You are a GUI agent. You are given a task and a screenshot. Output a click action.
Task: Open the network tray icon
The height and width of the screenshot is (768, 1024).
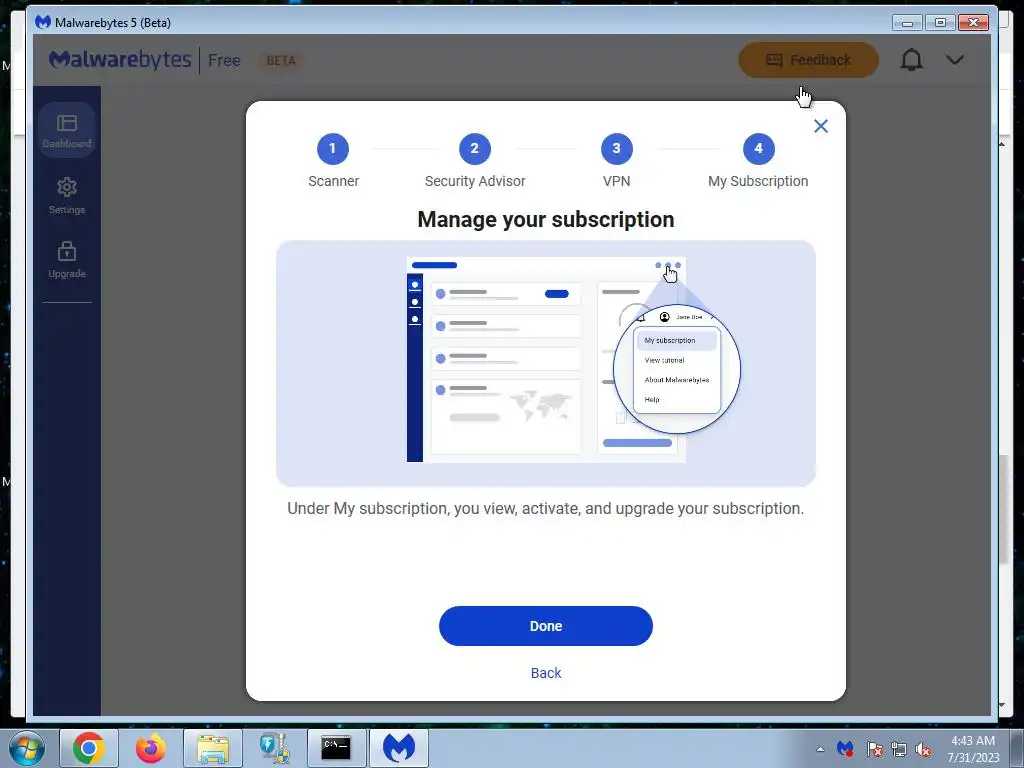click(x=899, y=749)
